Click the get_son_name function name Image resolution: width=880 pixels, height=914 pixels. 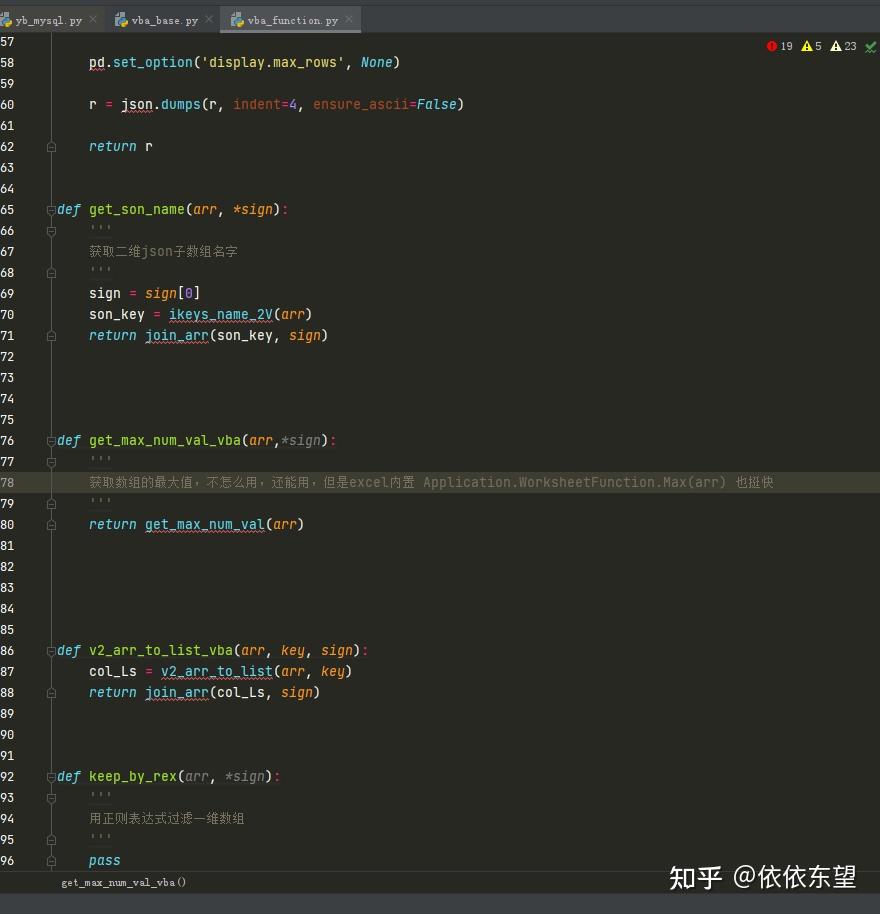pyautogui.click(x=137, y=209)
